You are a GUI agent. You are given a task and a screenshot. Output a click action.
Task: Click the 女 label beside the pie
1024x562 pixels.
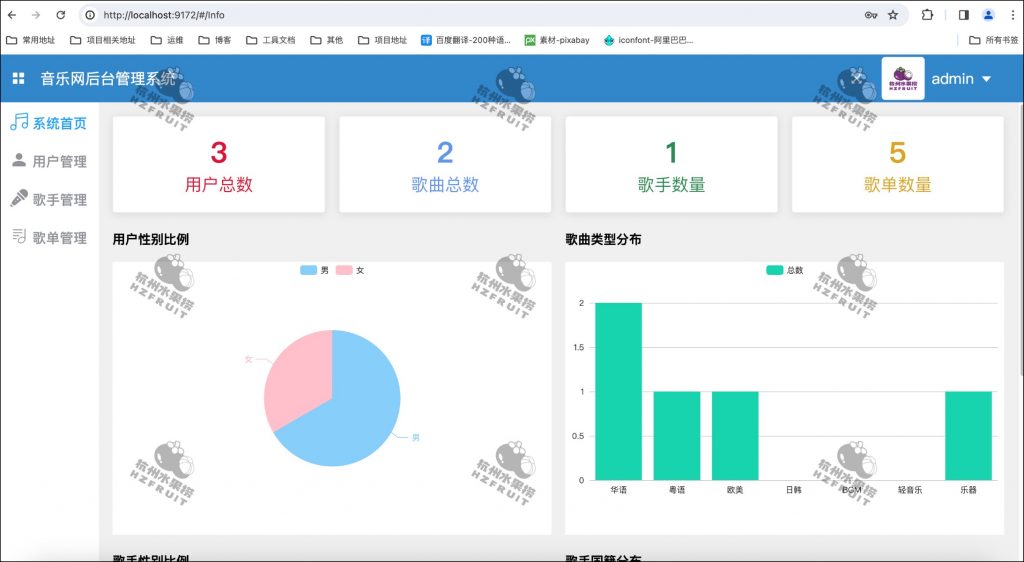pos(248,360)
